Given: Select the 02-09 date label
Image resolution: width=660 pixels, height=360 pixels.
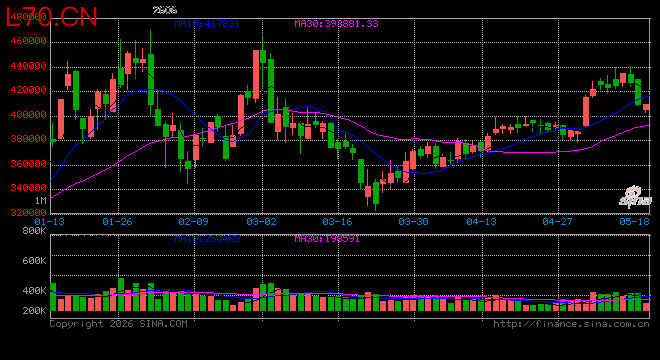Looking at the screenshot, I should click(194, 222).
